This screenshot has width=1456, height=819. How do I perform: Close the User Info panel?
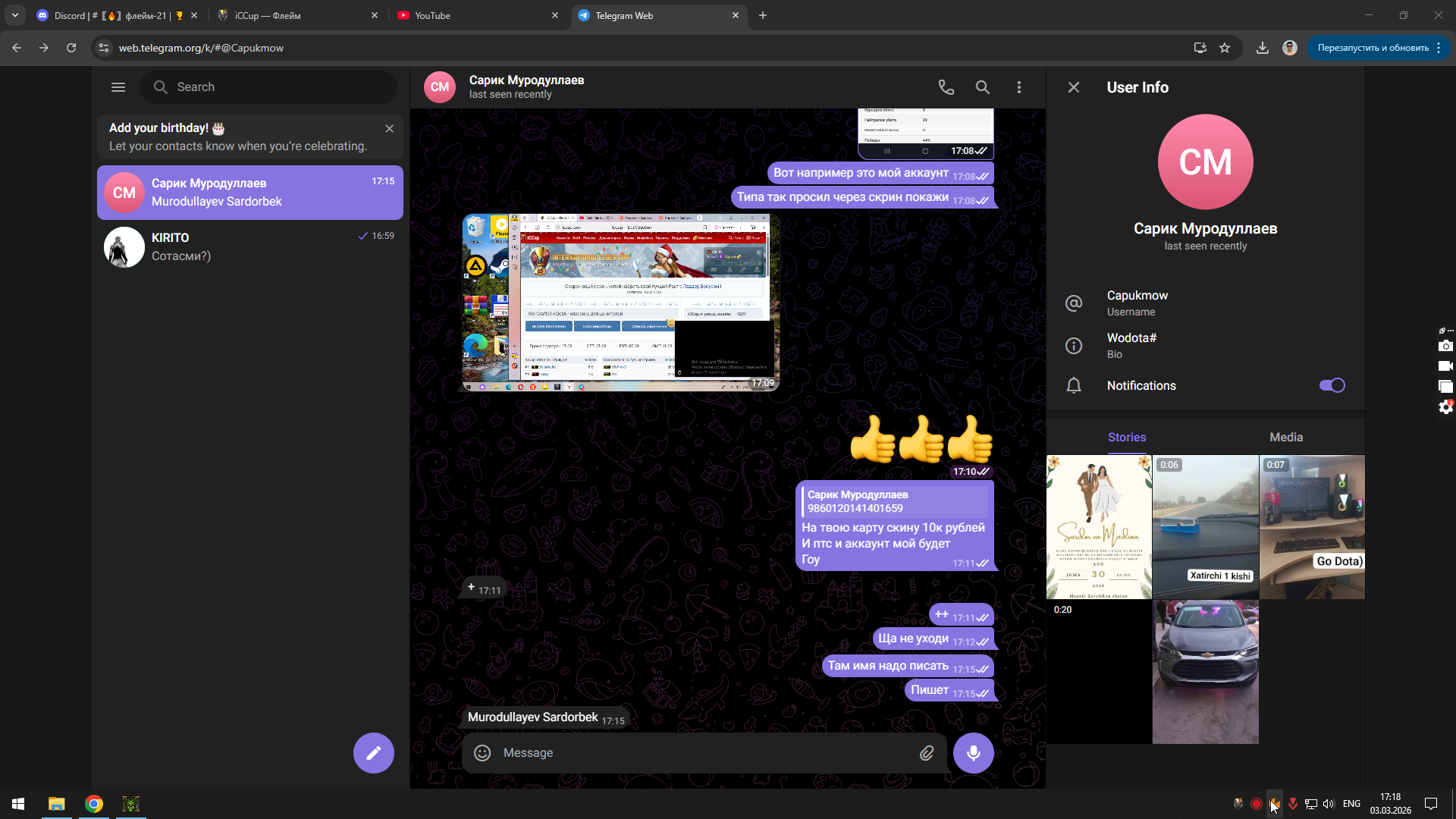tap(1073, 87)
